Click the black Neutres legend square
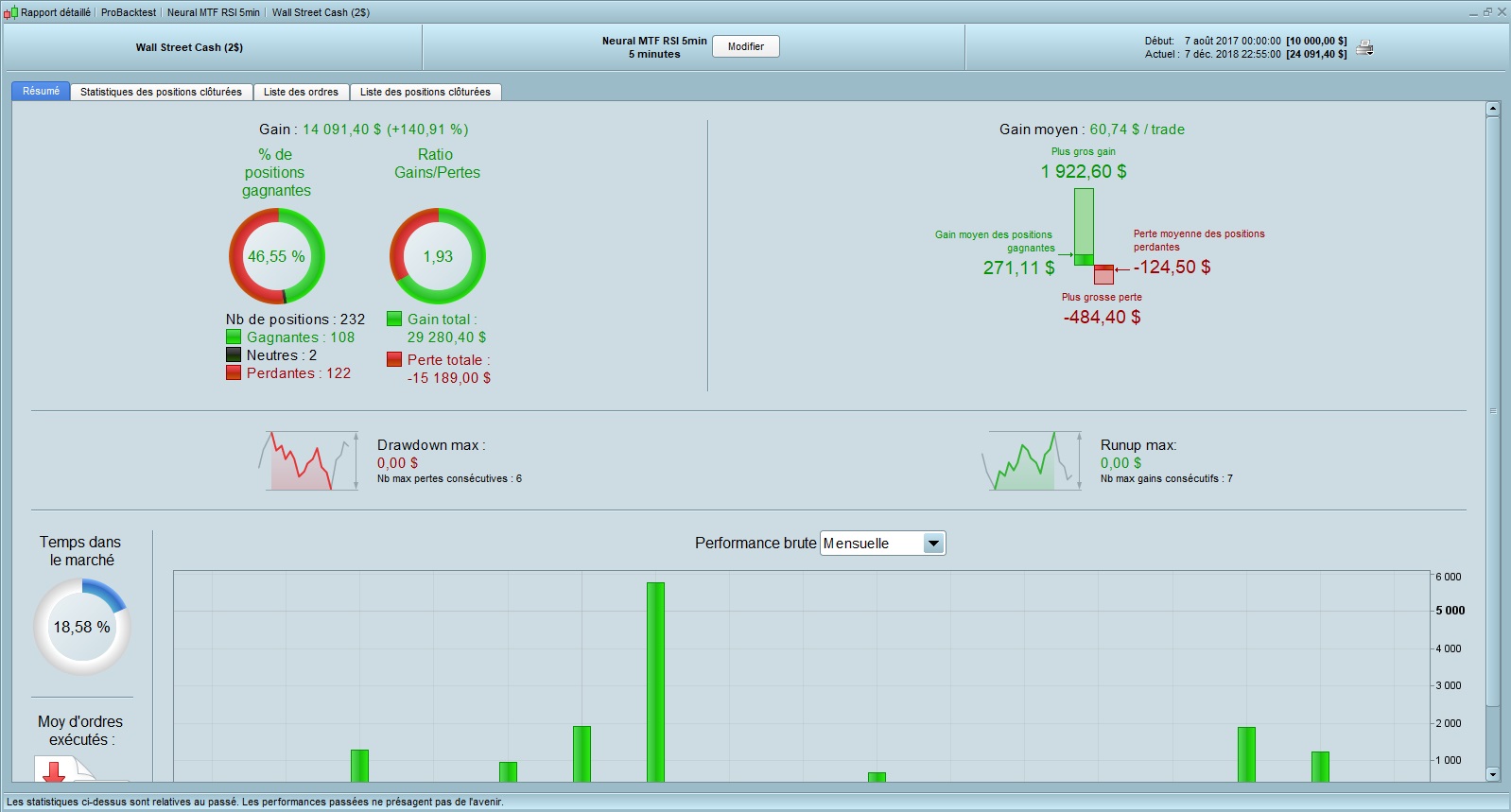Screen dimensions: 1511x812 coord(234,354)
